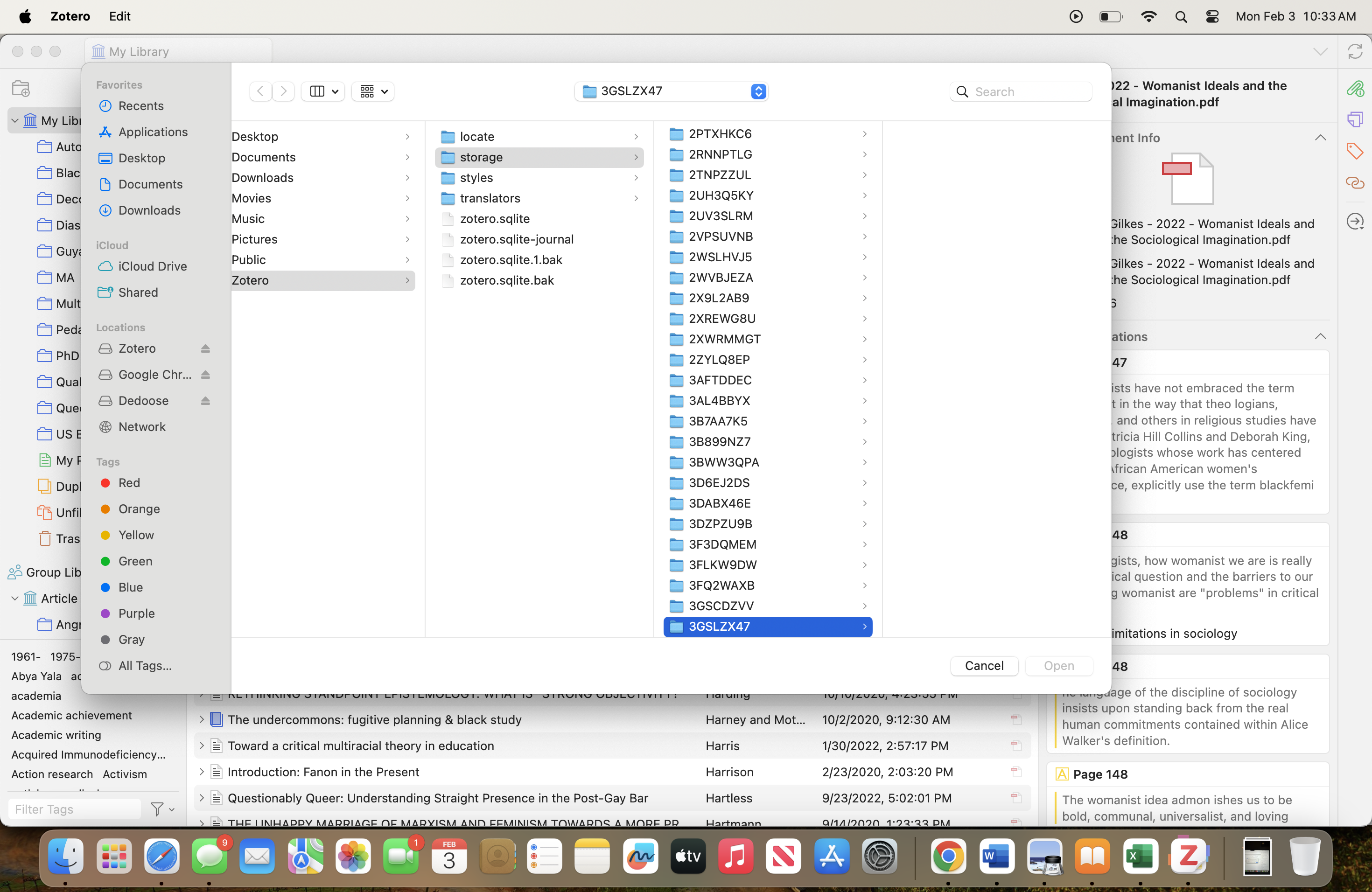Eject the Zotero volume
The height and width of the screenshot is (892, 1372).
point(205,348)
